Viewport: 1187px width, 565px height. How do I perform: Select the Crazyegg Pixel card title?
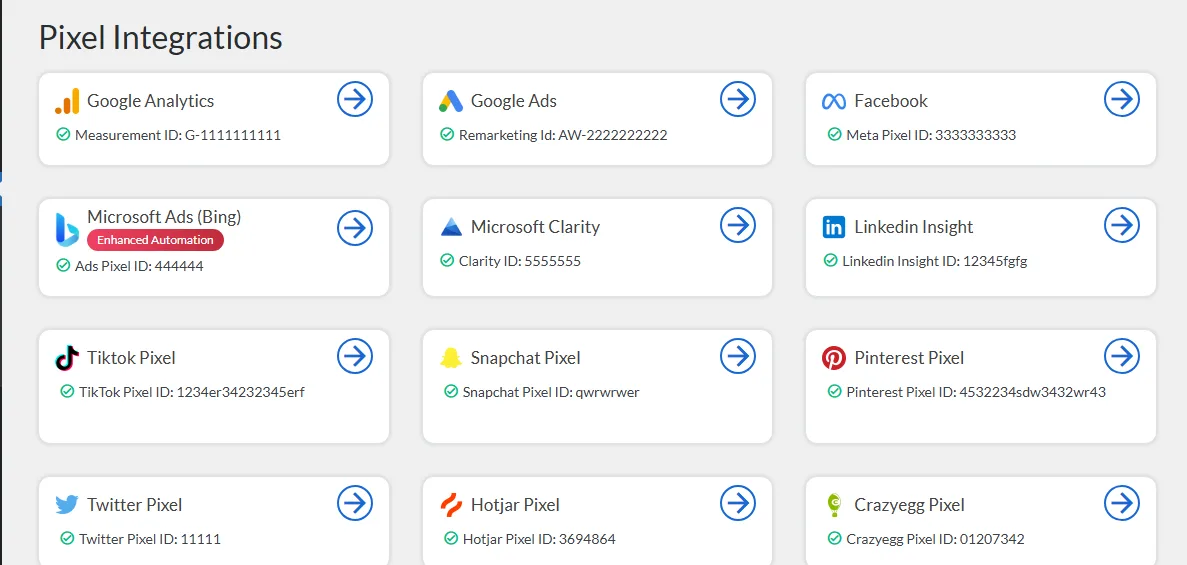tap(910, 504)
